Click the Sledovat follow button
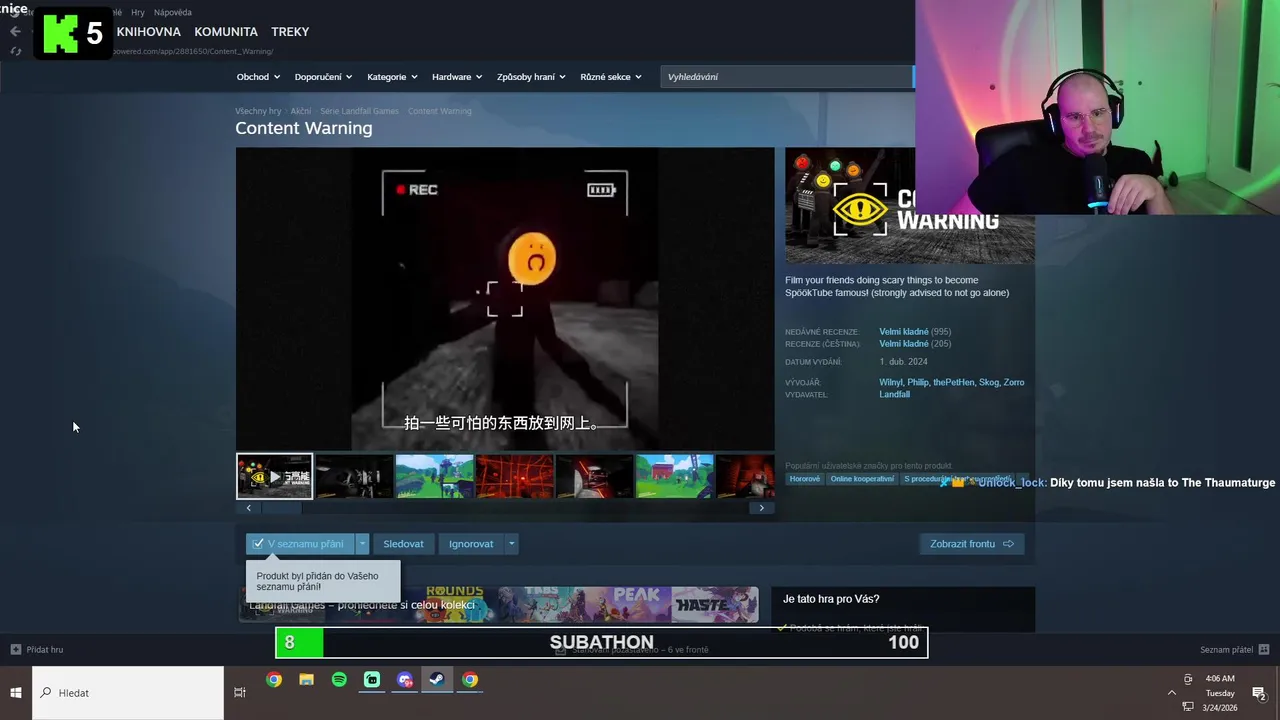Screen dimensions: 1280x720 (403, 544)
